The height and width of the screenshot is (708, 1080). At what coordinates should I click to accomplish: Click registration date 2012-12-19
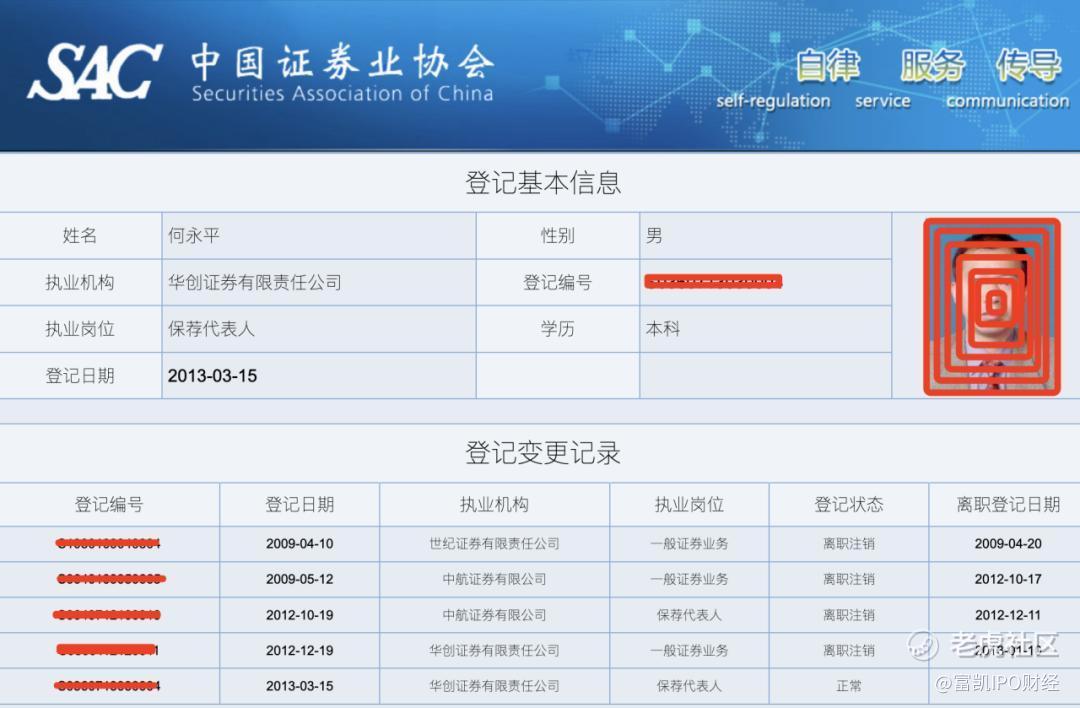[300, 651]
